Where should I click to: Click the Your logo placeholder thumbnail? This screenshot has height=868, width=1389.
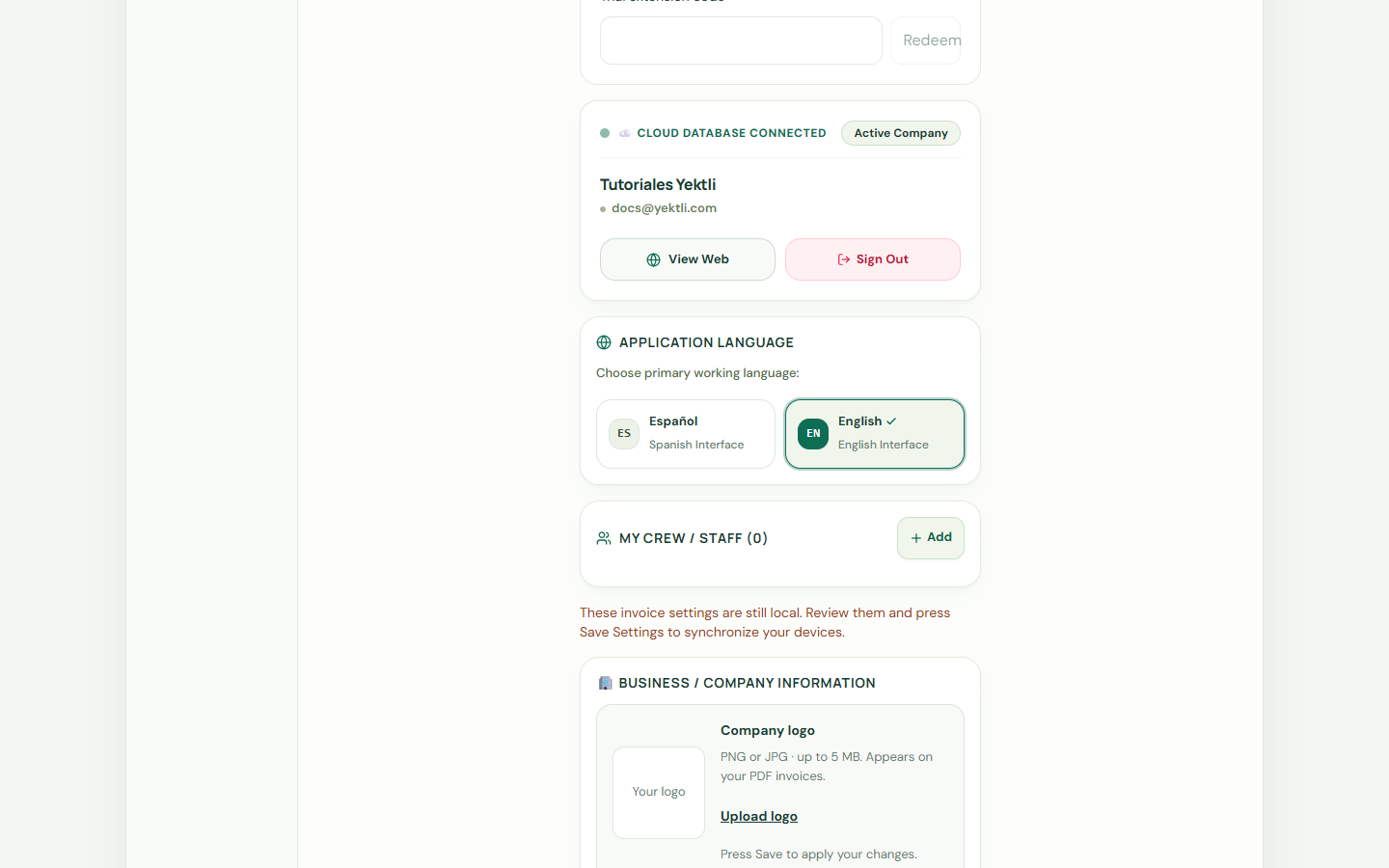point(659,793)
